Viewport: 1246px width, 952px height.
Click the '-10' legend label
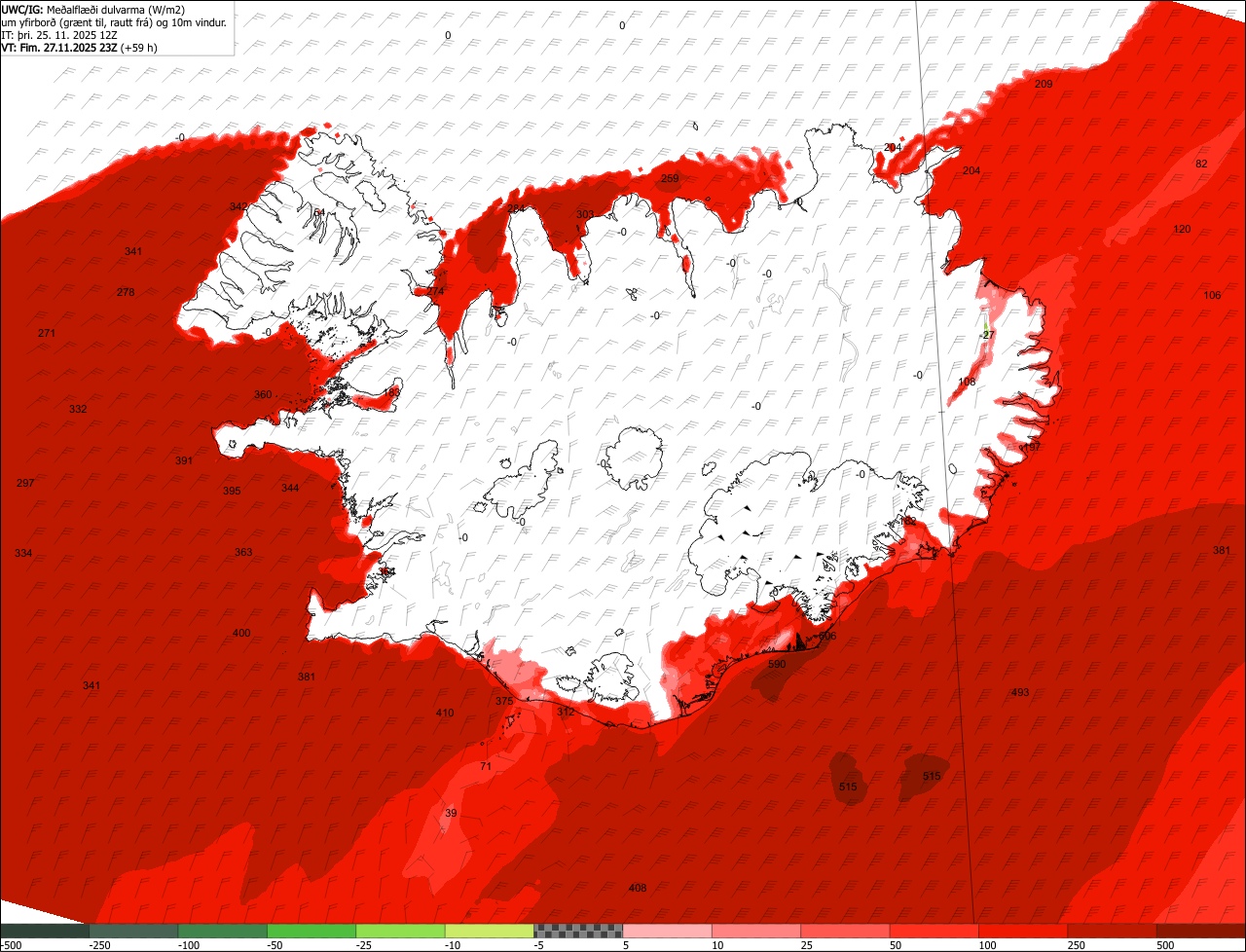pyautogui.click(x=454, y=945)
